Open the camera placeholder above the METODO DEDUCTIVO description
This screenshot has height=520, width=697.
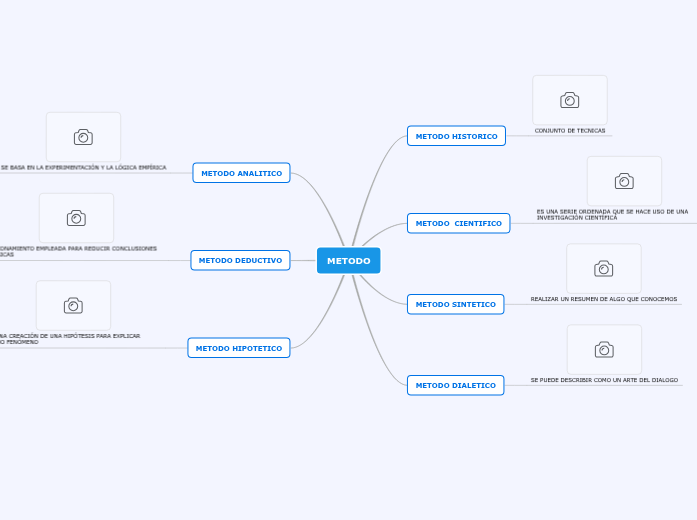76,218
